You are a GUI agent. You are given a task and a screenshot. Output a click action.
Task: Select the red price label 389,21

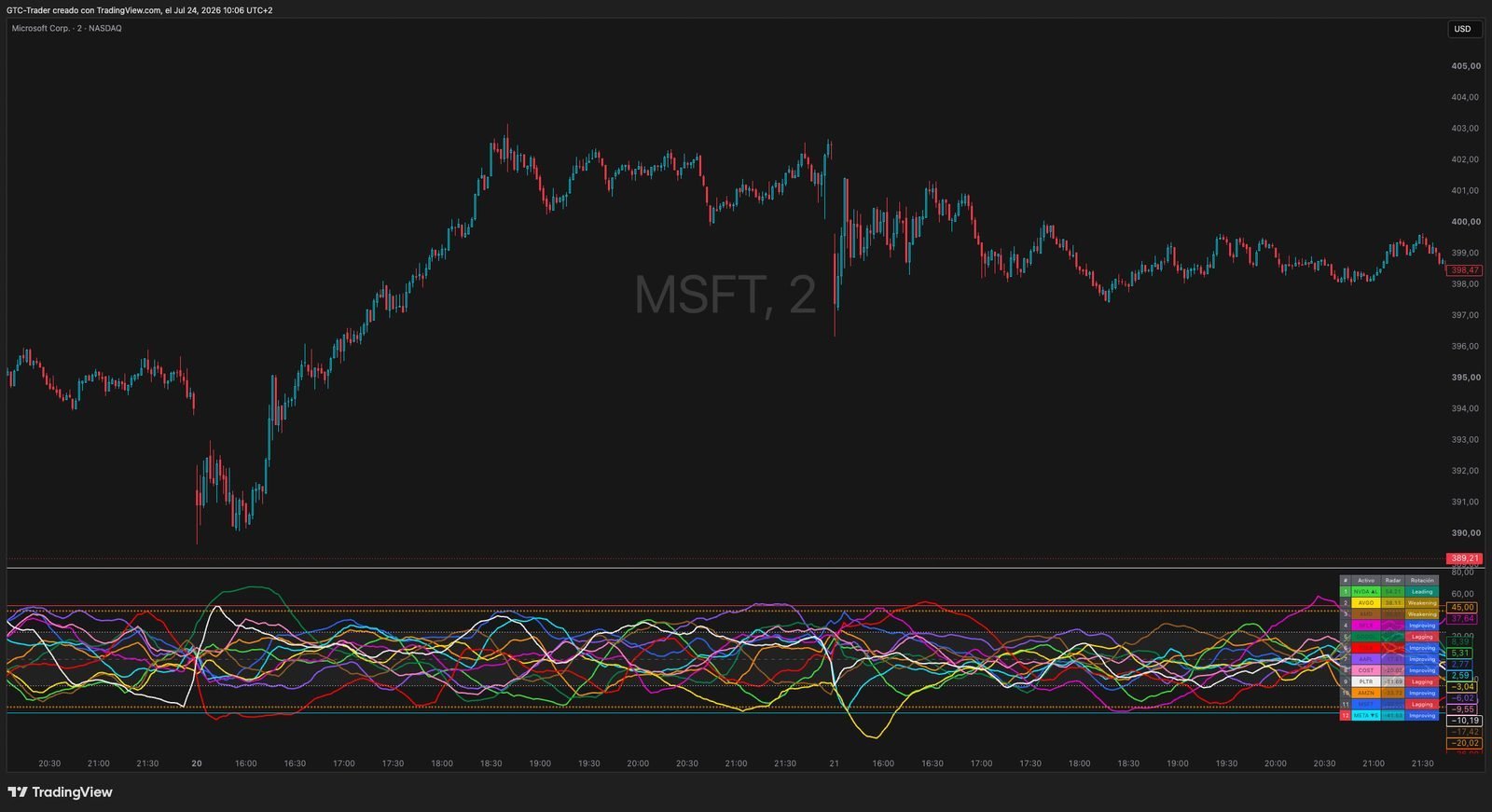click(1464, 559)
